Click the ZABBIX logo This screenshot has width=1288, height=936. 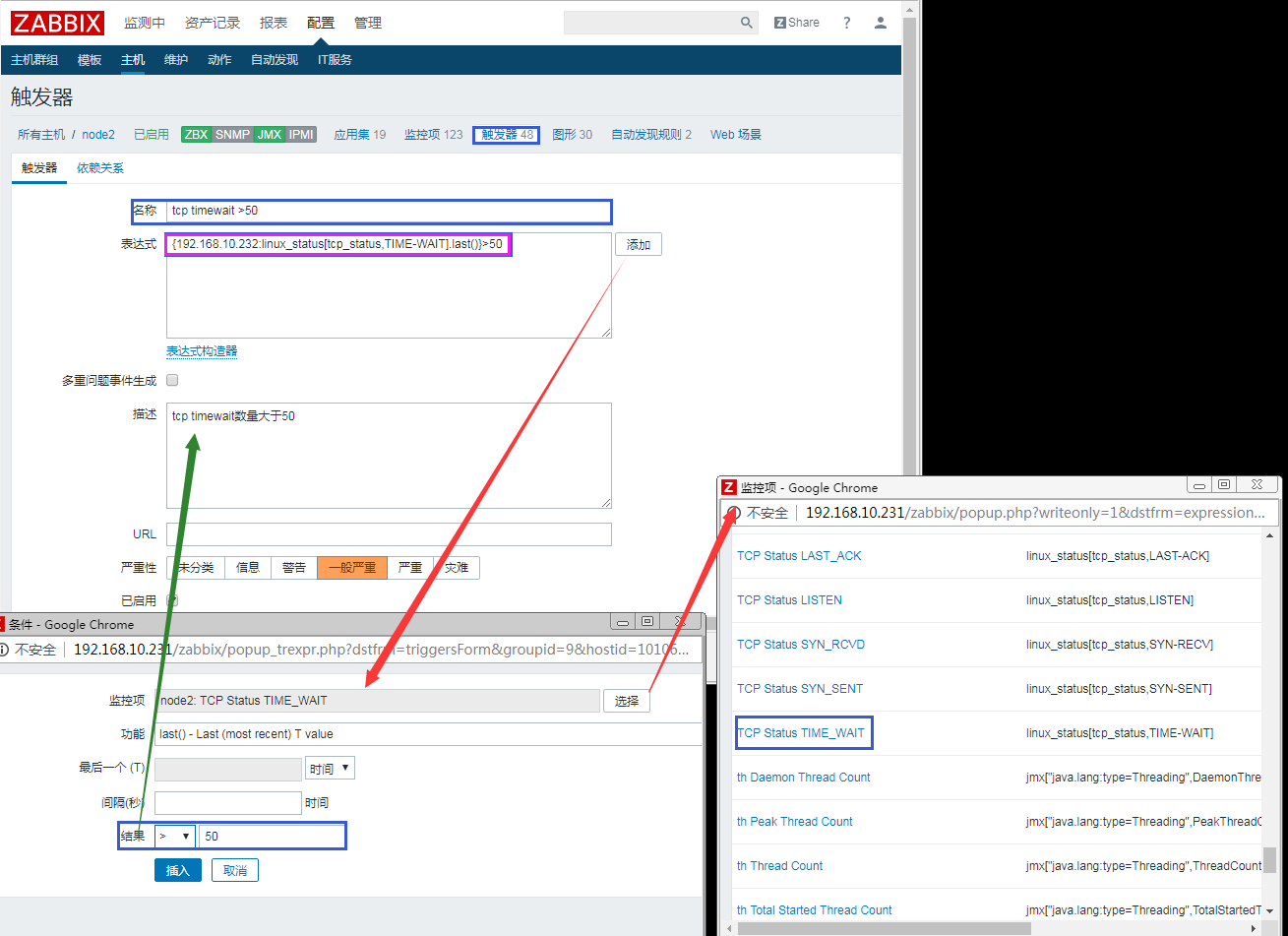(57, 22)
